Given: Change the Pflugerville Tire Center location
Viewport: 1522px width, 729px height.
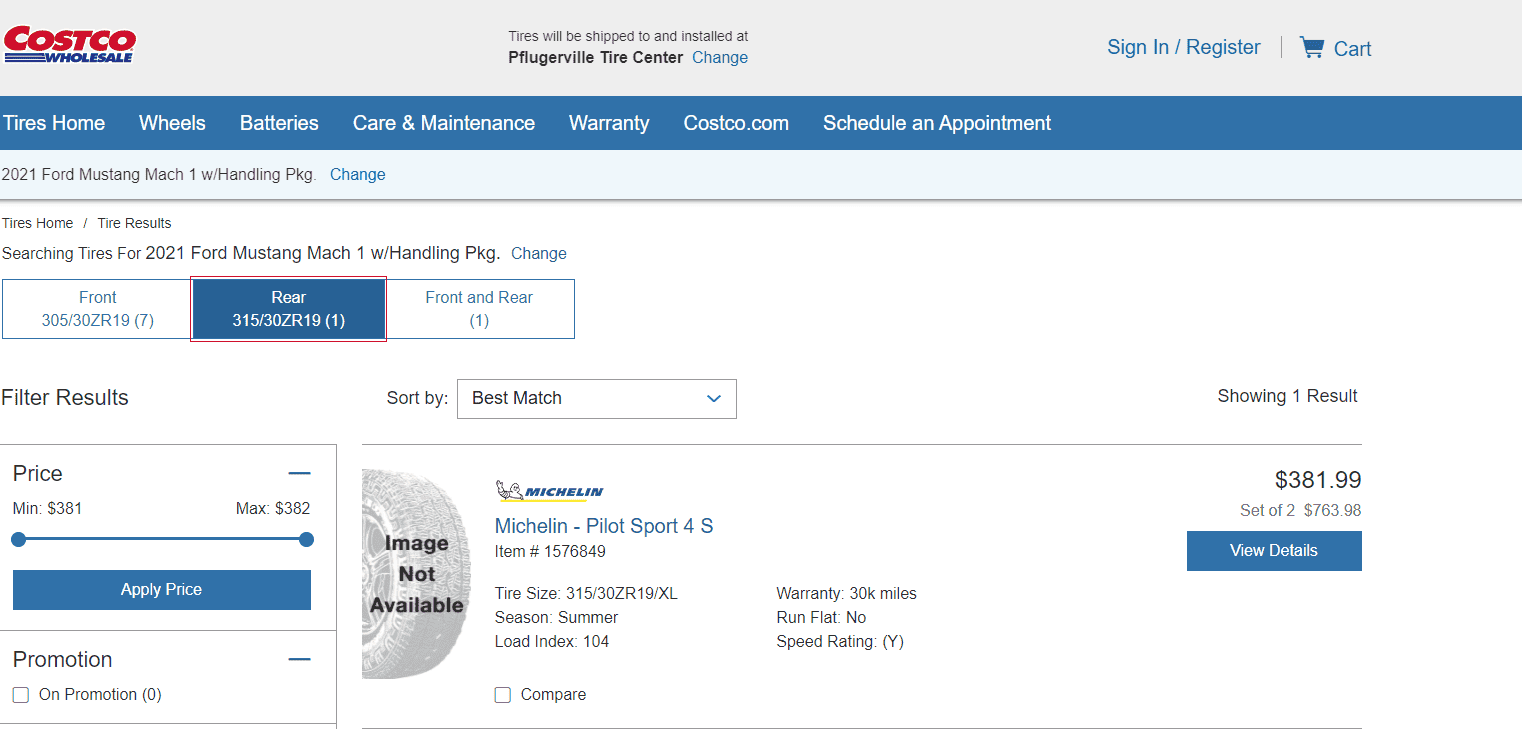Looking at the screenshot, I should [x=720, y=57].
